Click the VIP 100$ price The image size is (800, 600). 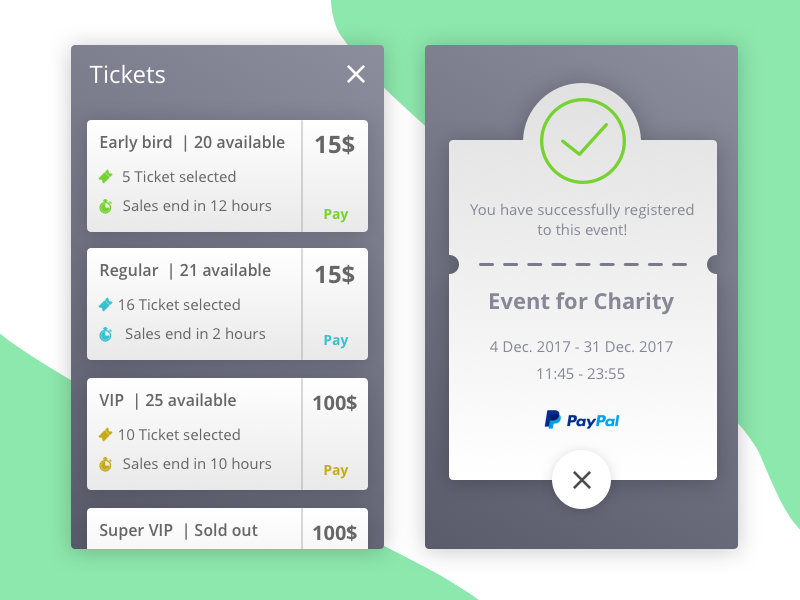[335, 404]
